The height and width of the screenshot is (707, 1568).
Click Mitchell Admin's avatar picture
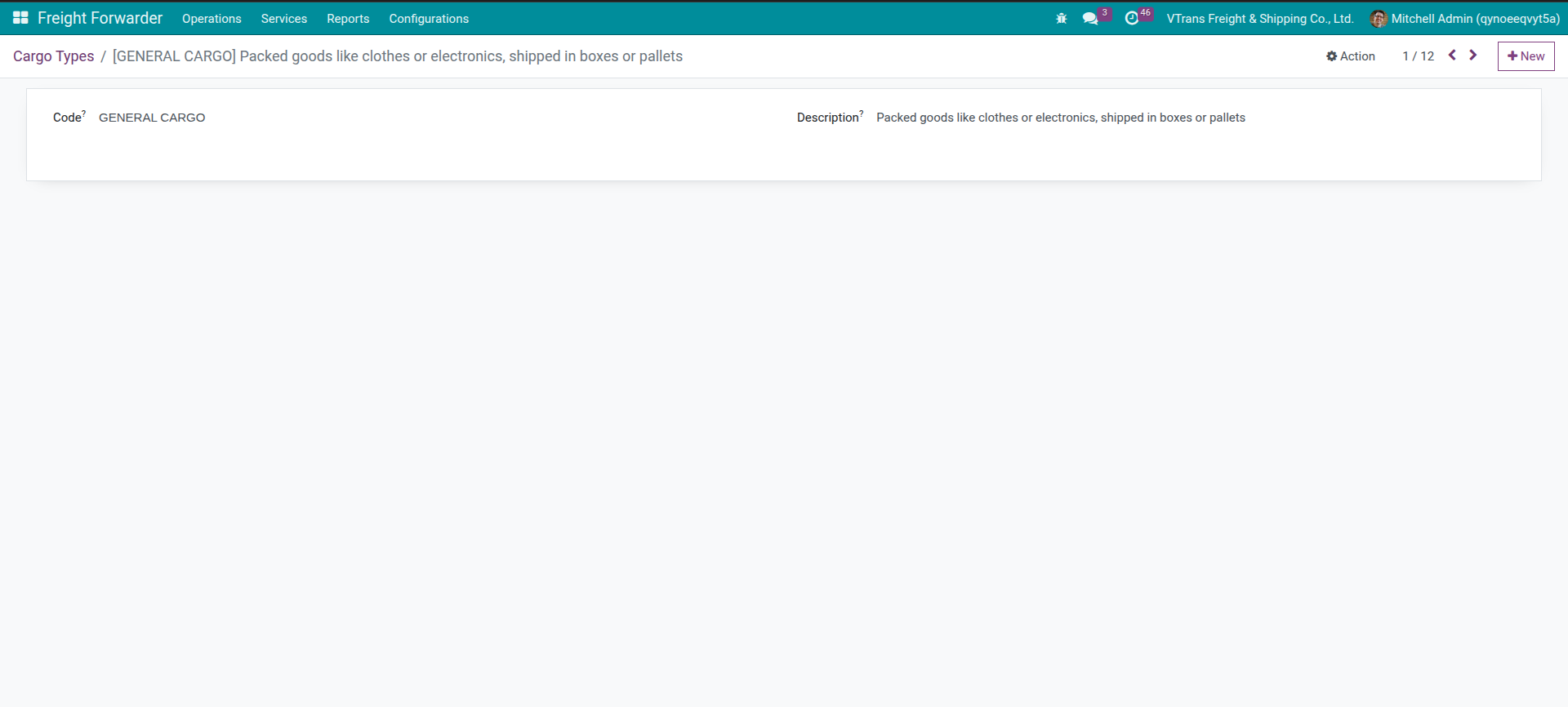[1378, 19]
